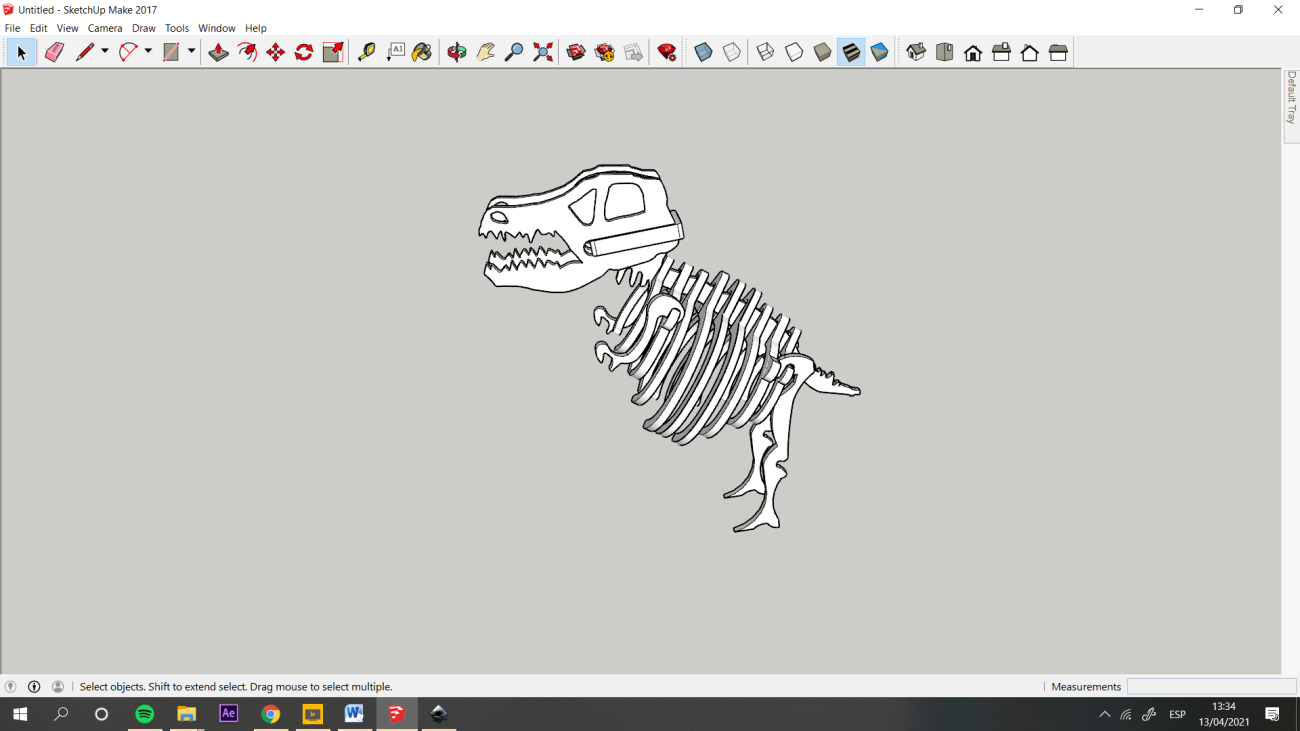Switch to Iso view
Screen dimensions: 1300x731
click(916, 53)
